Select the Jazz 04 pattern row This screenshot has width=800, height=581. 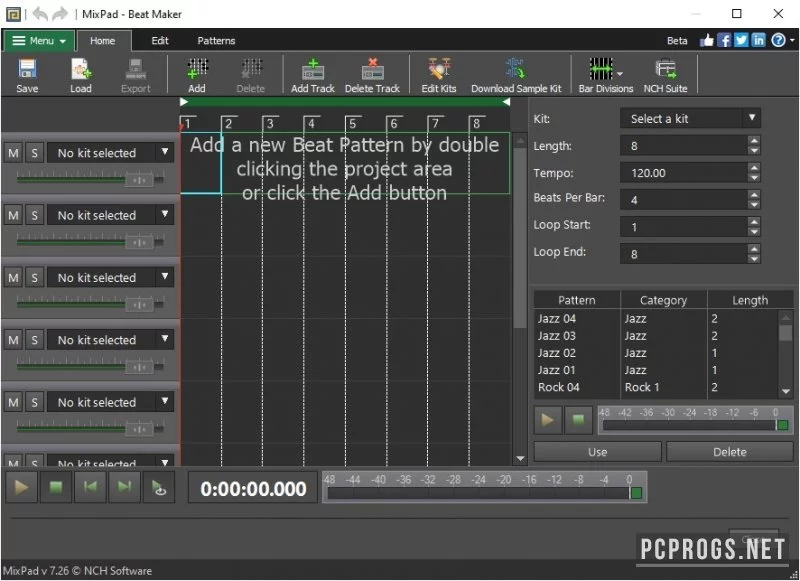pos(656,318)
